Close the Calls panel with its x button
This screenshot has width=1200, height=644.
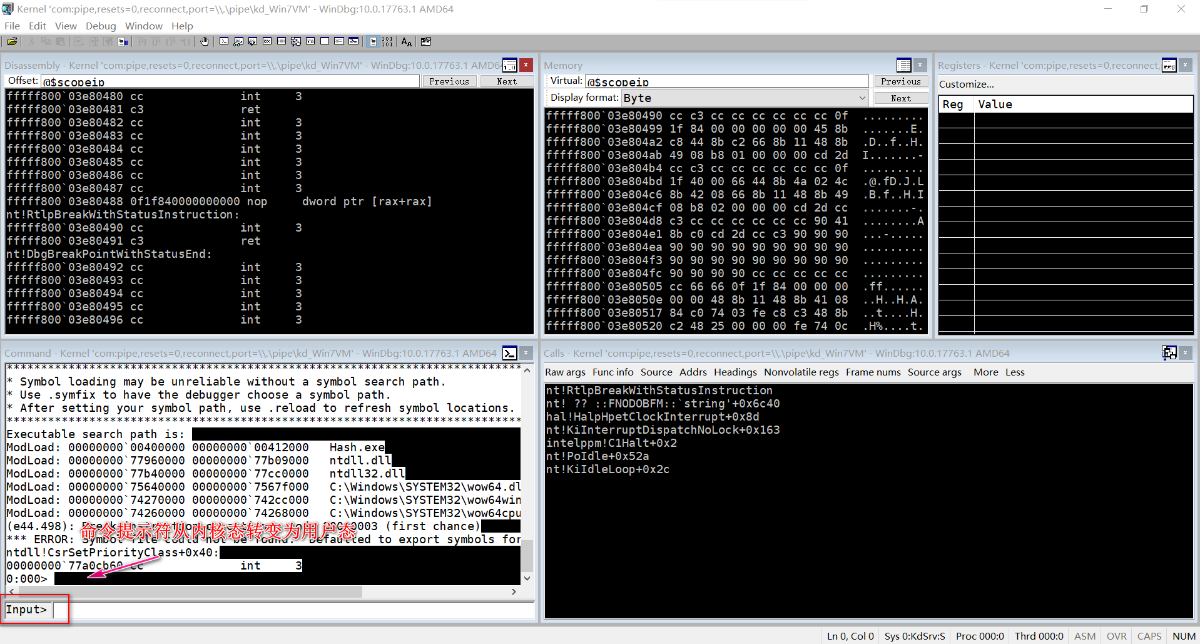tap(1187, 353)
